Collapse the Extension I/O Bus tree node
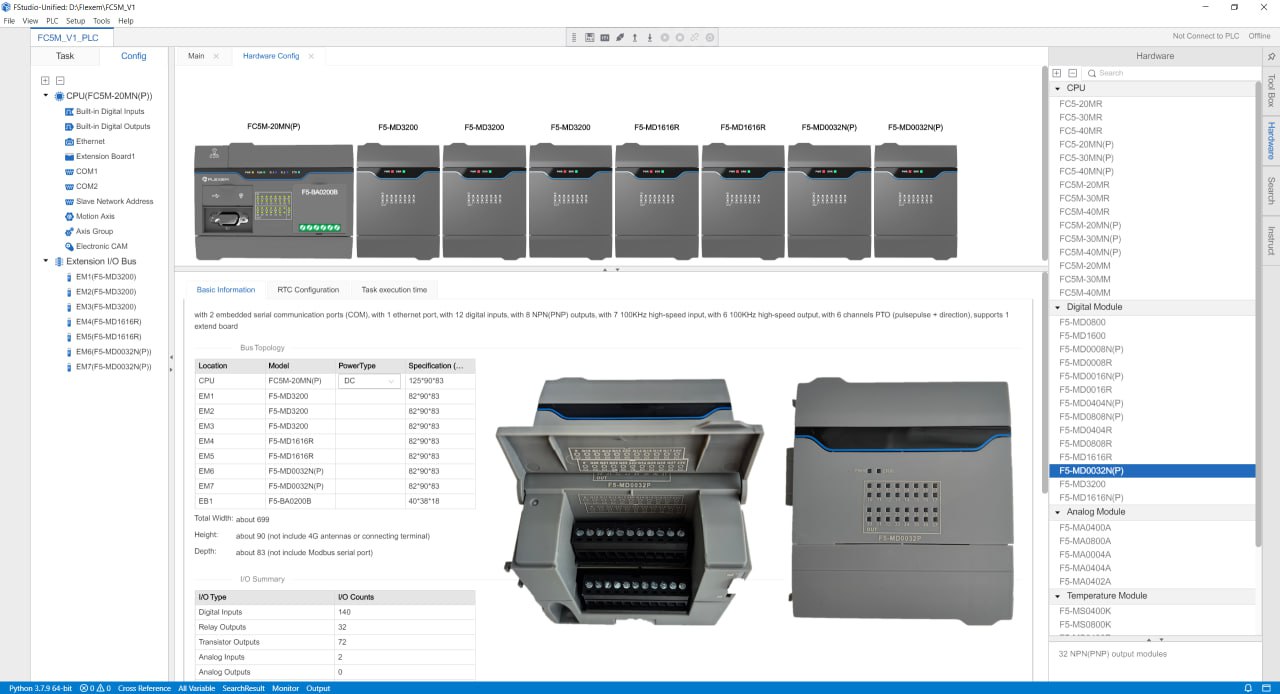 click(45, 262)
